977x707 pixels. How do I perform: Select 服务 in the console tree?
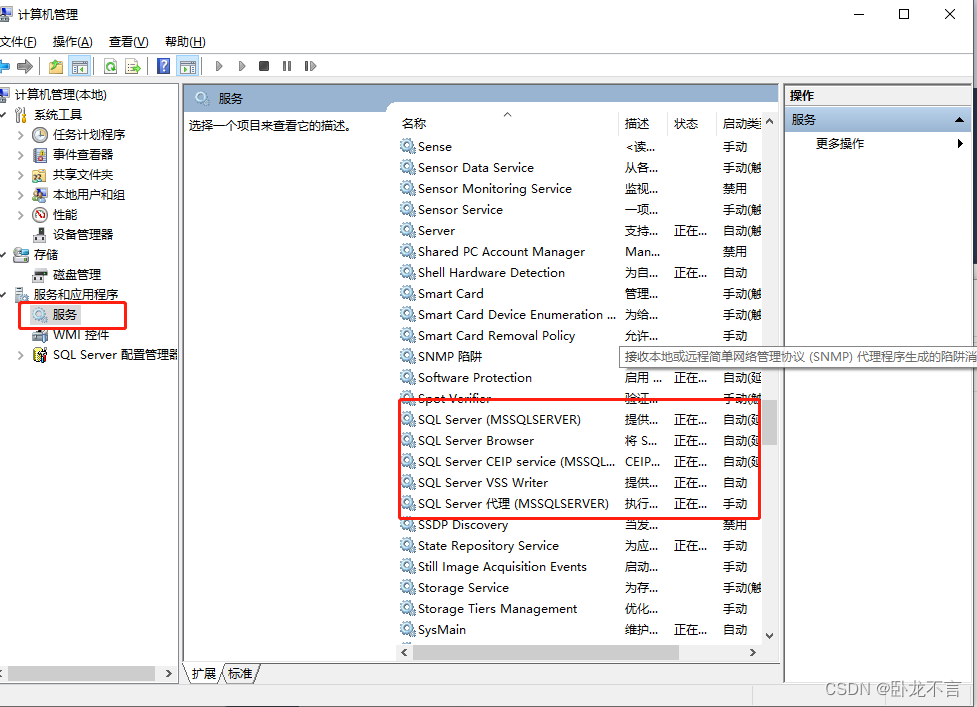(x=64, y=315)
